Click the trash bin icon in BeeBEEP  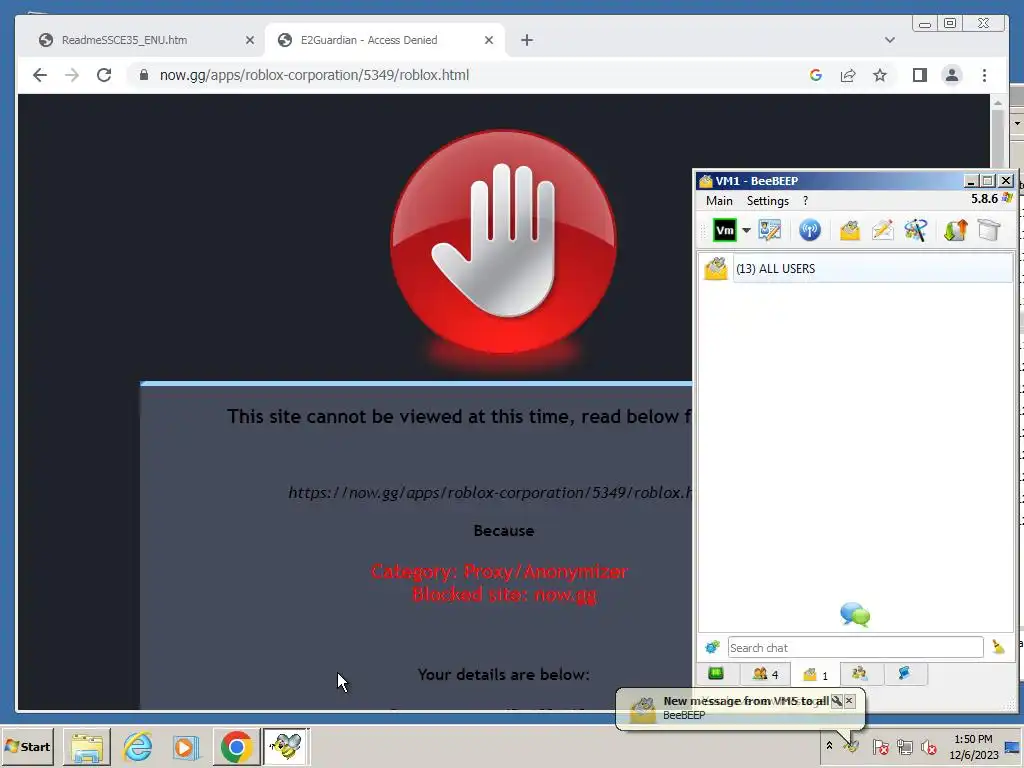coord(989,230)
